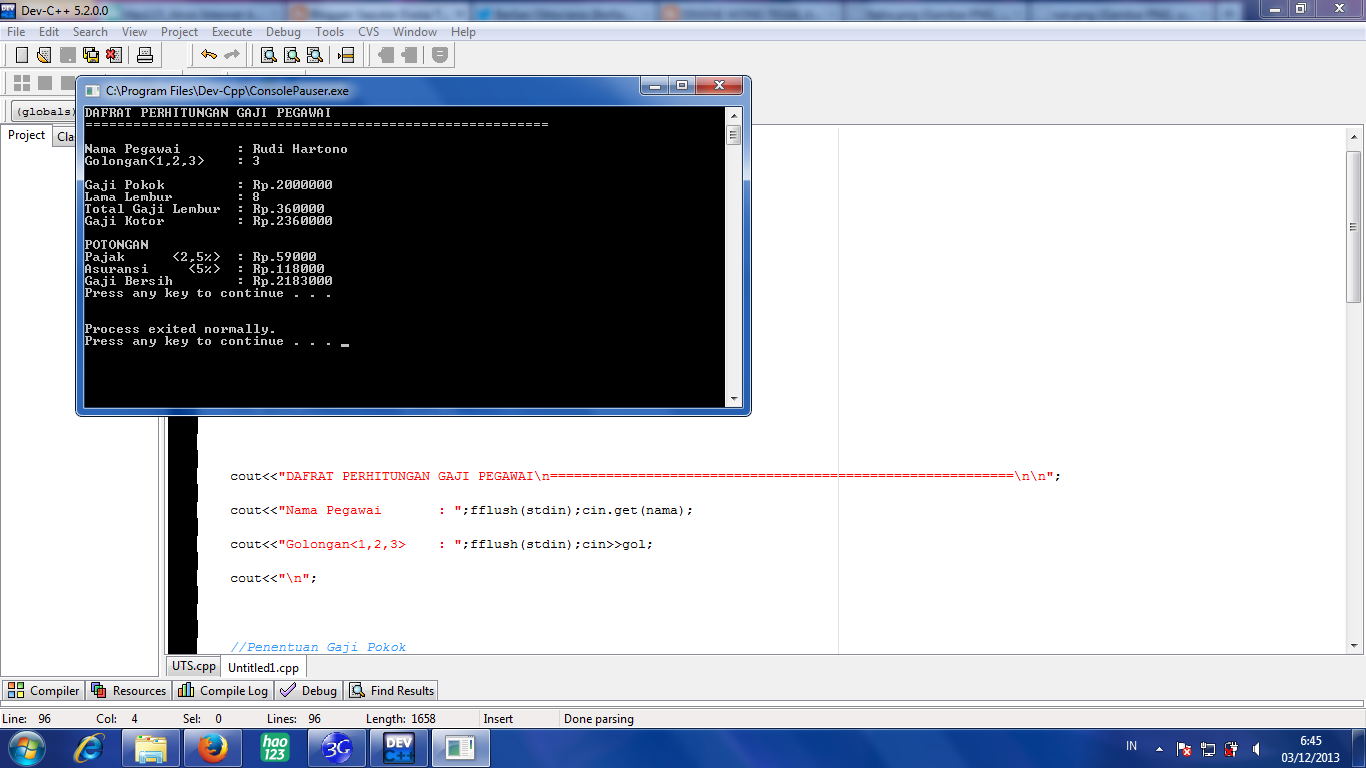The height and width of the screenshot is (768, 1366).
Task: Switch to the Untitled1.cpp editor tab
Action: (263, 667)
